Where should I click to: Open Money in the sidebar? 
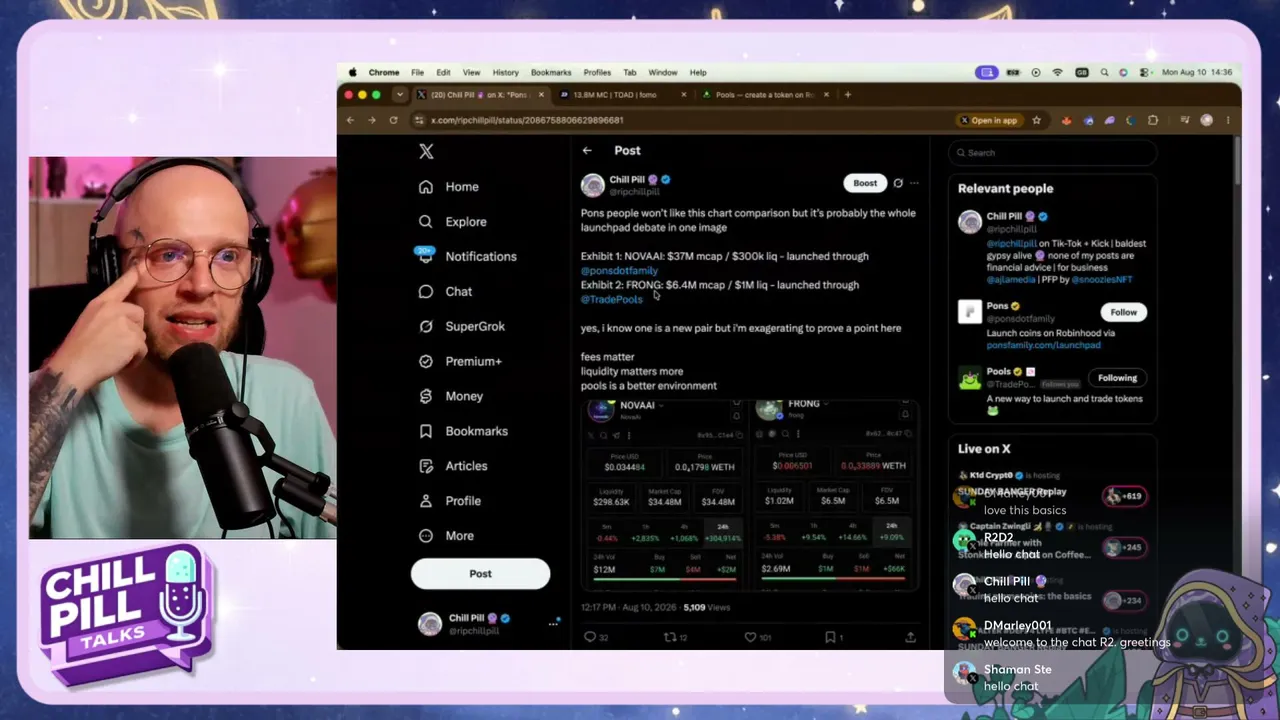tap(451, 396)
